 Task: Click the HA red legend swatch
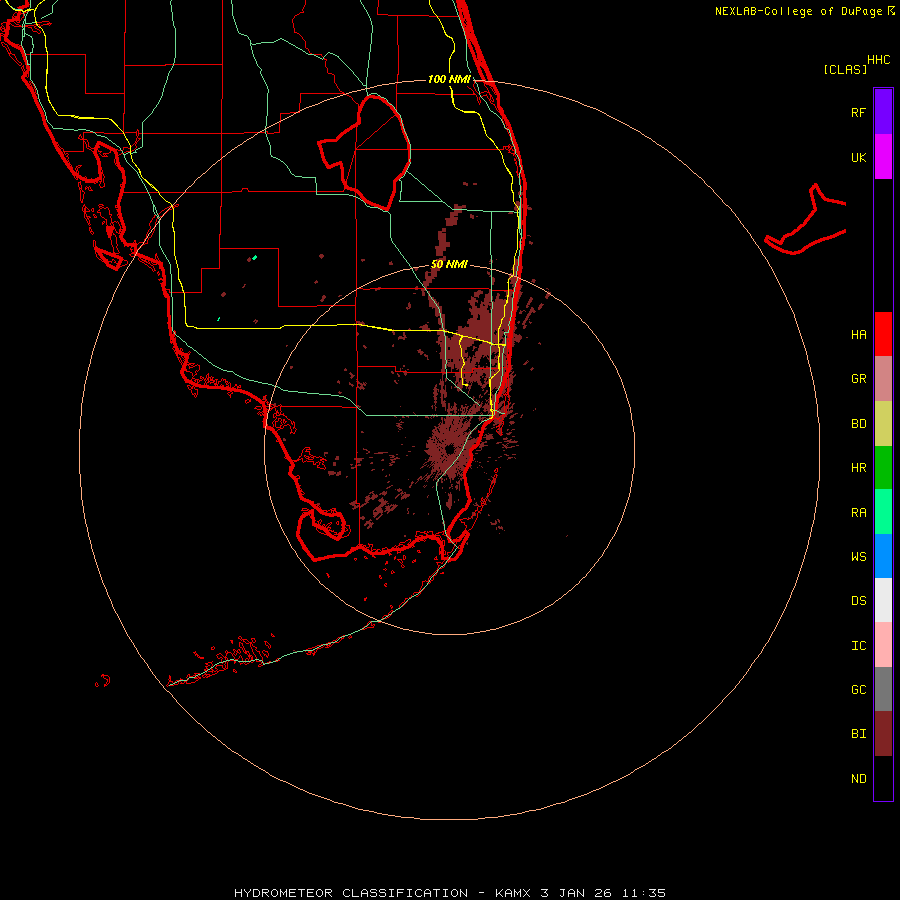click(883, 334)
